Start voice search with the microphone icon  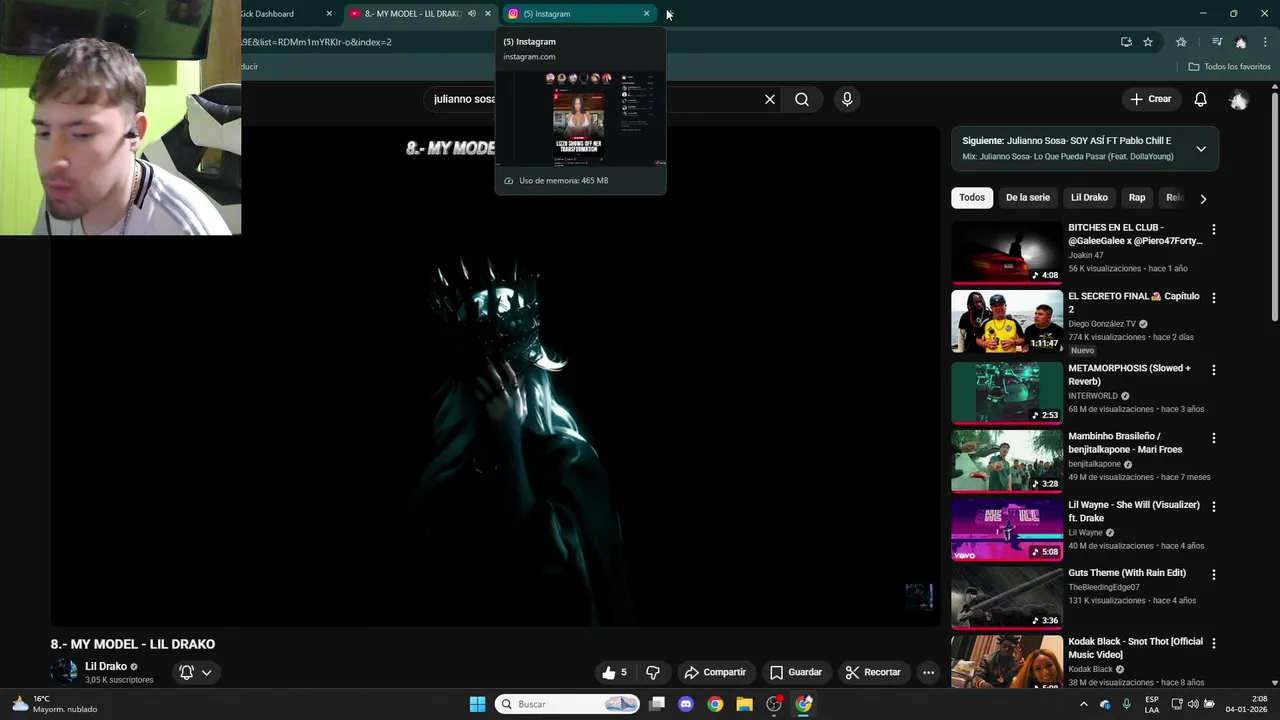click(847, 99)
